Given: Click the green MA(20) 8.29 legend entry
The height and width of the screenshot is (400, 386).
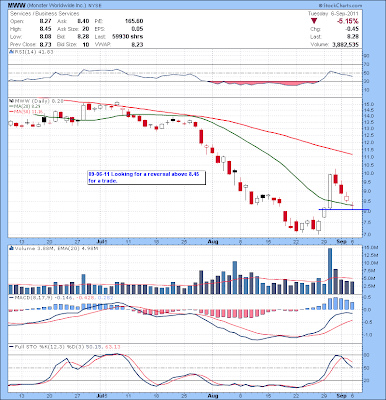Looking at the screenshot, I should pos(26,106).
